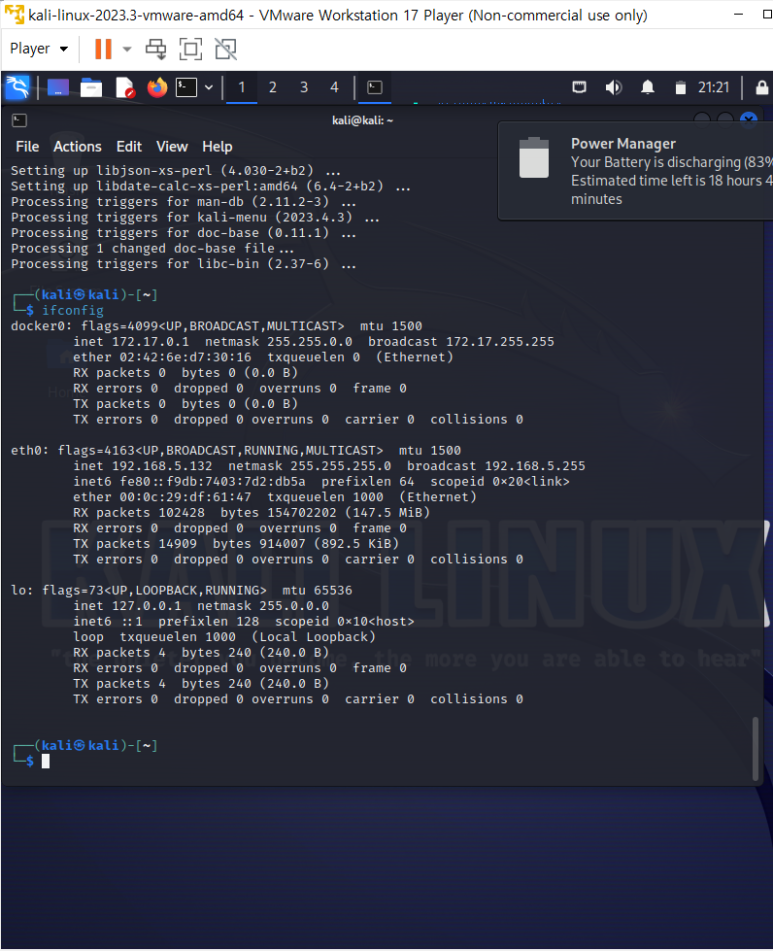
Task: Click the ifconfig command text
Action: [x=72, y=311]
